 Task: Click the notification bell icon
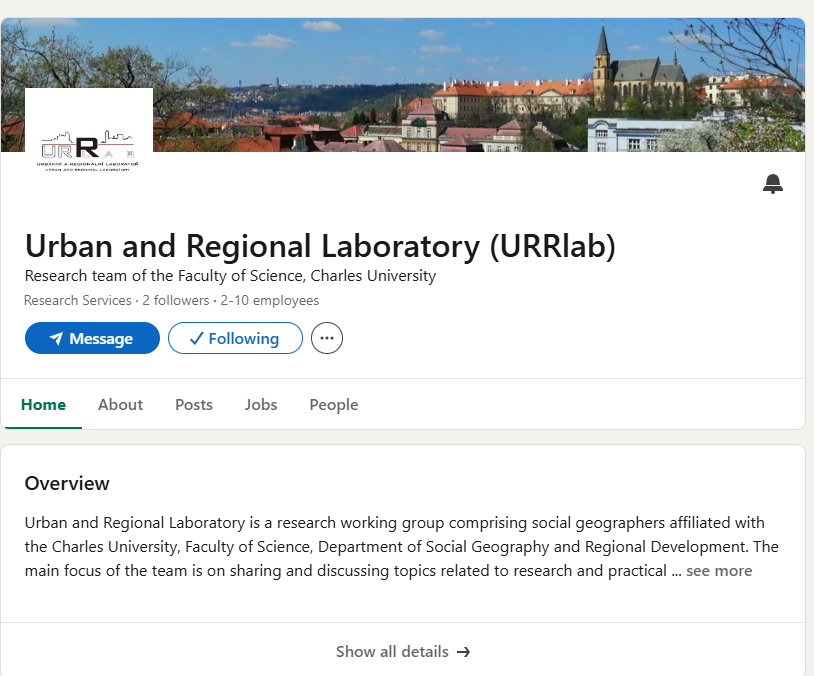click(x=772, y=184)
